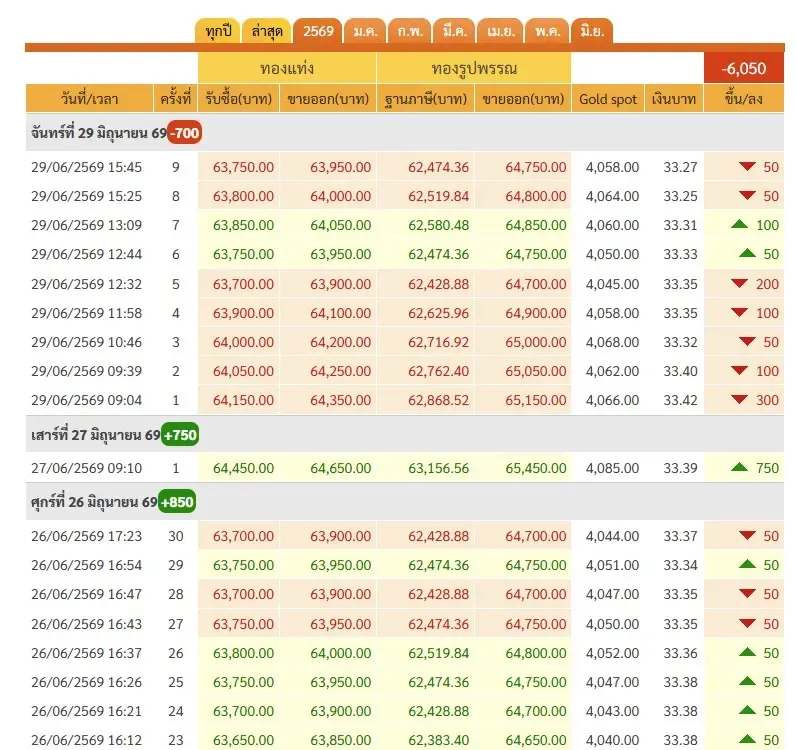Viewport: 797px width, 750px height.
Task: Click green up arrow showing 750 change
Action: [740, 467]
